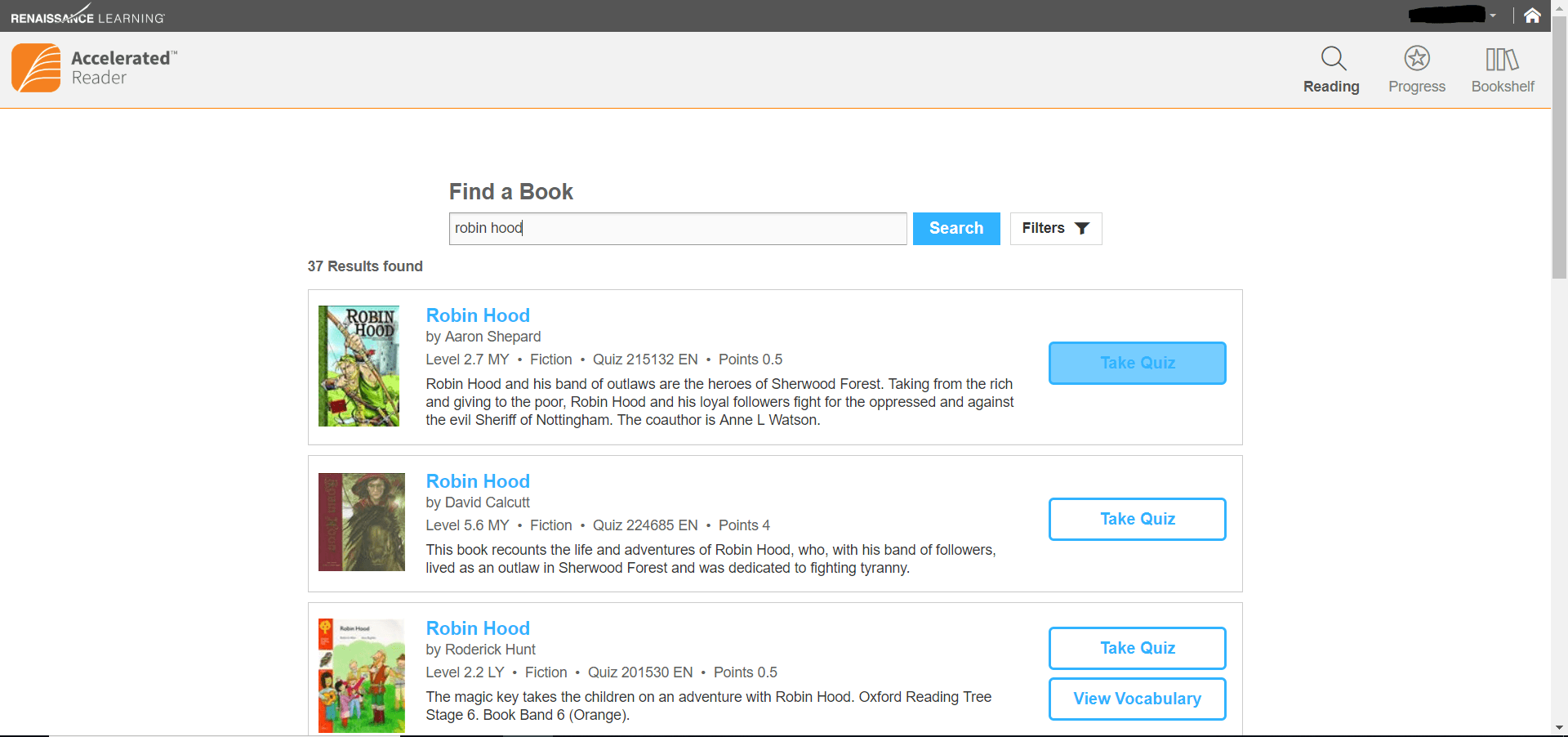This screenshot has width=1568, height=737.
Task: Click the 'Find a Book' heading
Action: 511,192
